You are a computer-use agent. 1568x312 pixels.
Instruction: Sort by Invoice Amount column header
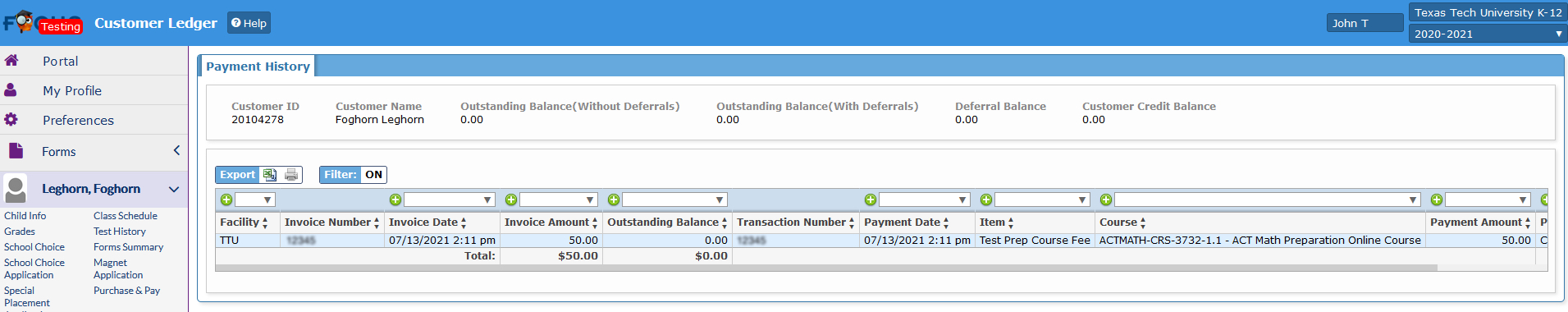point(551,223)
